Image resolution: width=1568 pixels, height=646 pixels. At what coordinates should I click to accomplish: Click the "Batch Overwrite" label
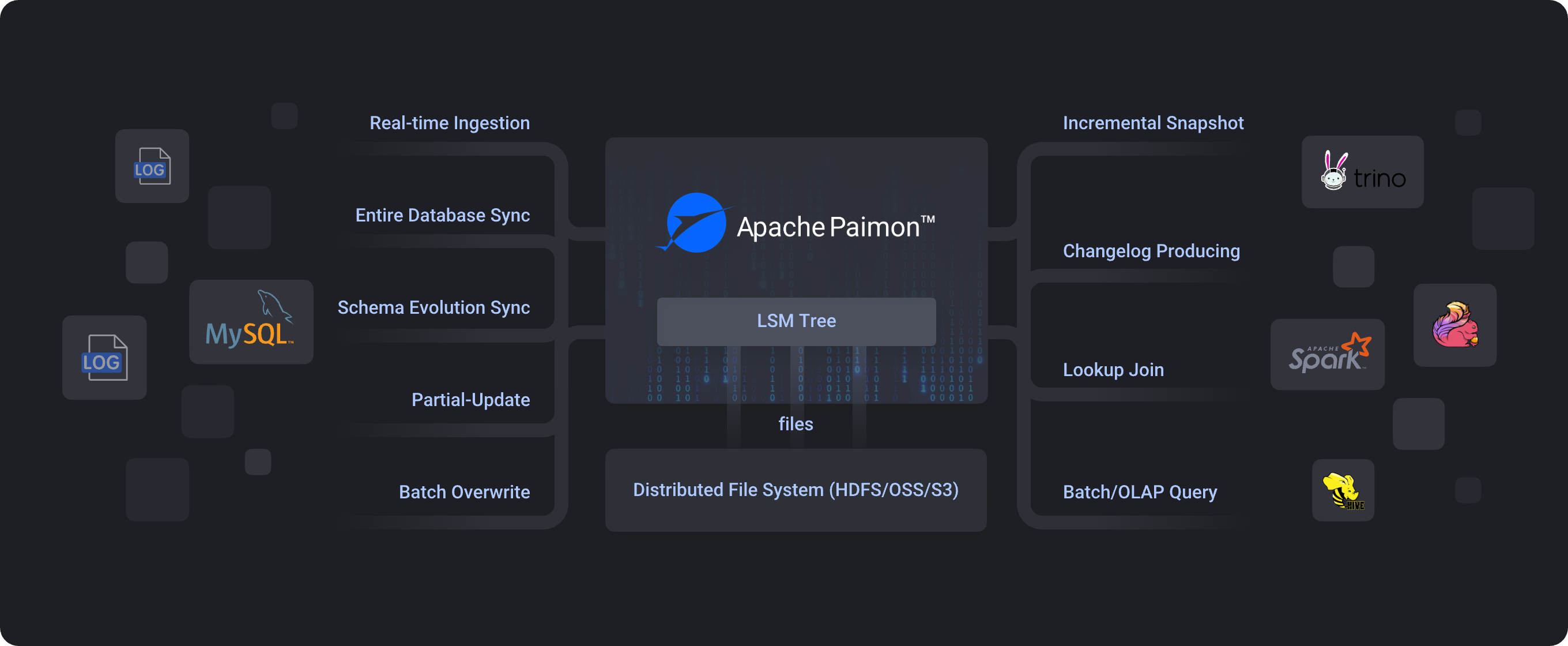click(x=465, y=492)
